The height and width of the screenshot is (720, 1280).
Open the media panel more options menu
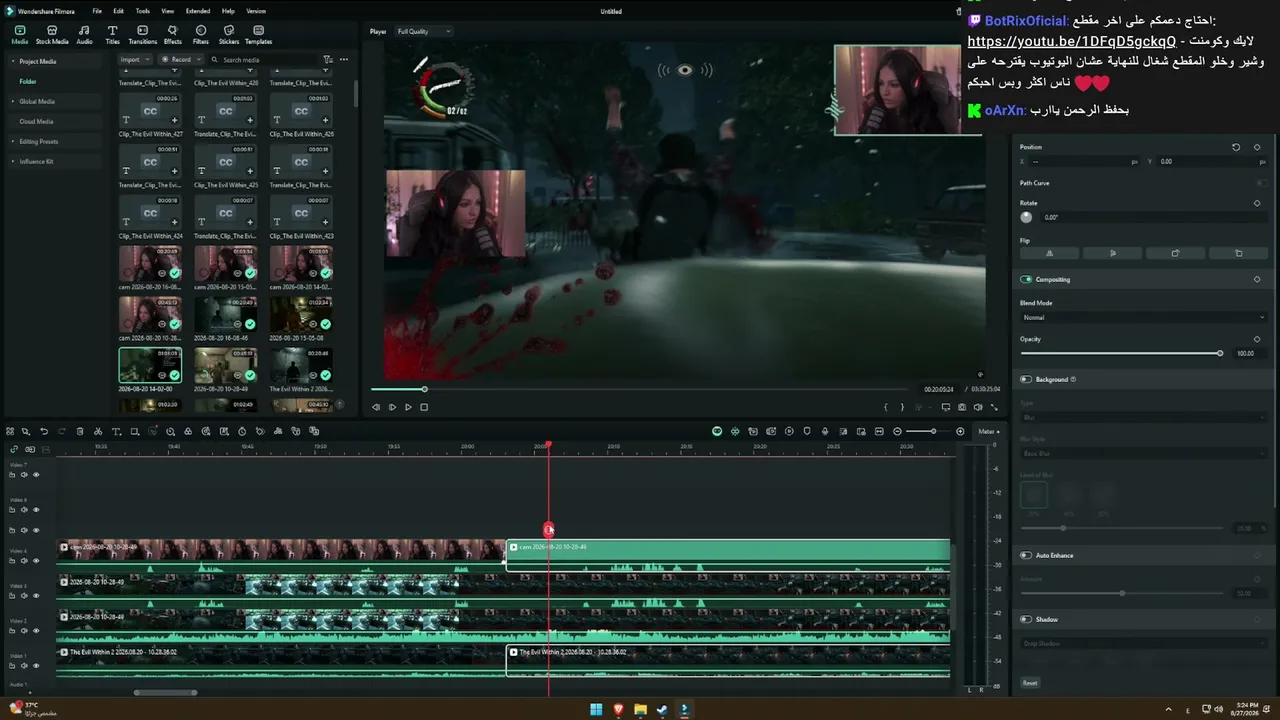coord(344,59)
